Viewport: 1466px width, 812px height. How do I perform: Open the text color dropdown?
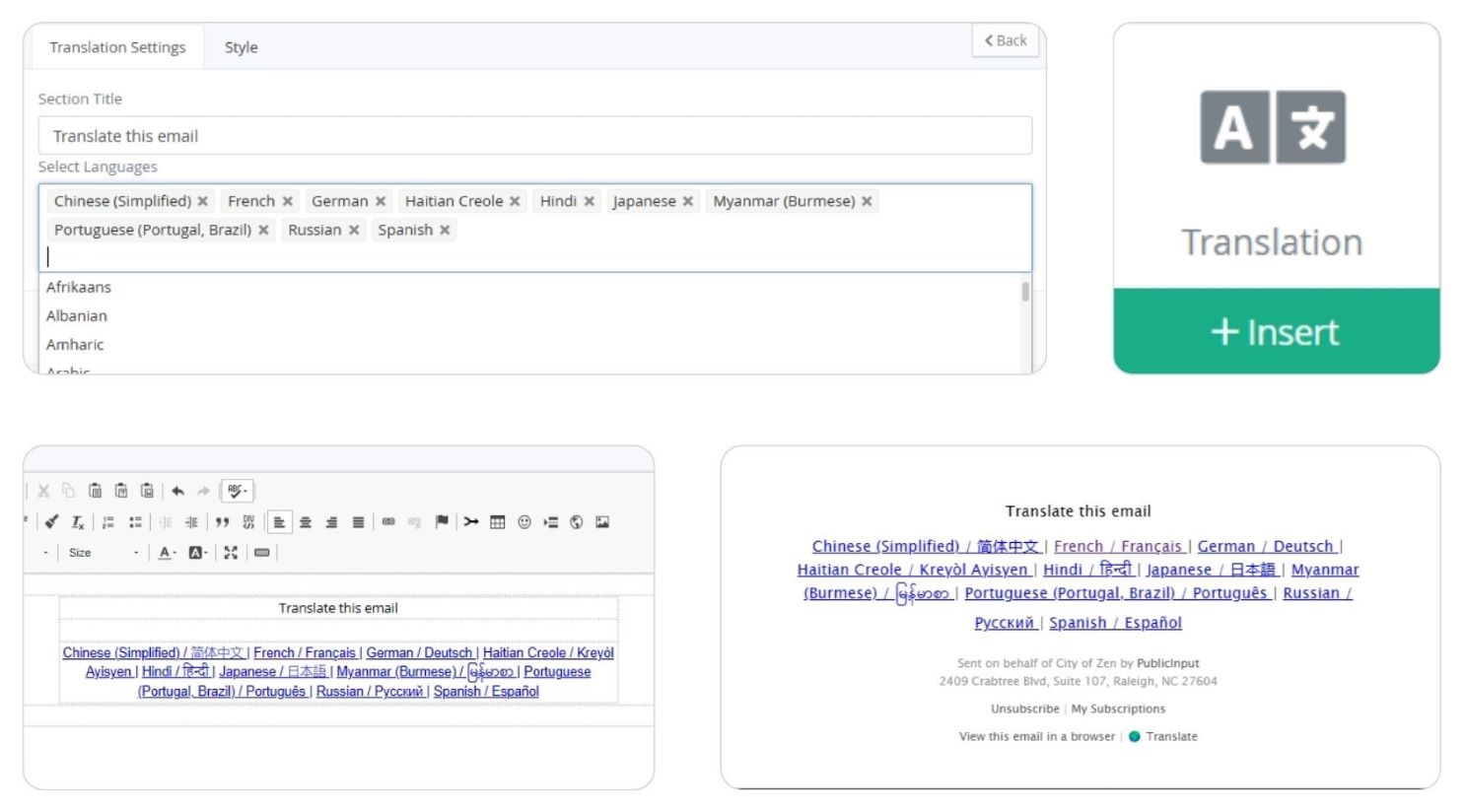168,553
